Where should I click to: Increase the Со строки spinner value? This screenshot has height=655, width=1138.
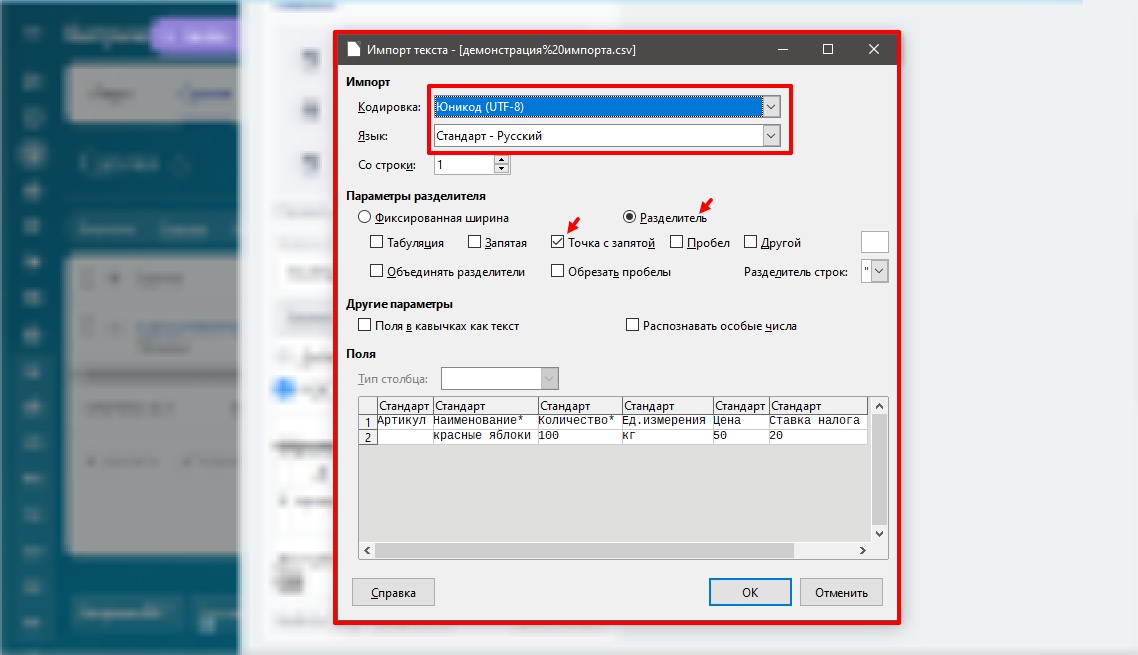click(x=502, y=160)
